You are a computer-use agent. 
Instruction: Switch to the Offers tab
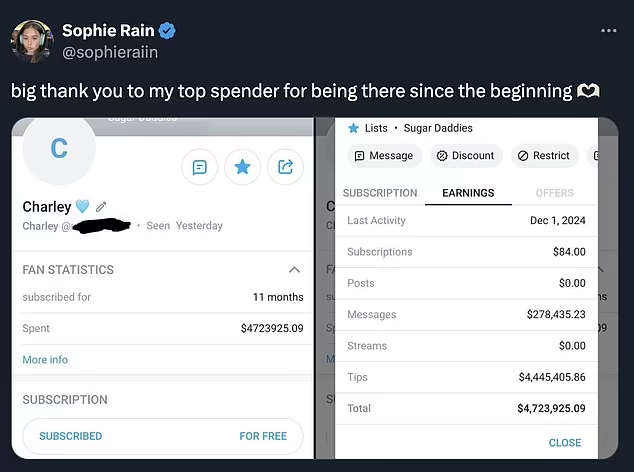coord(554,193)
